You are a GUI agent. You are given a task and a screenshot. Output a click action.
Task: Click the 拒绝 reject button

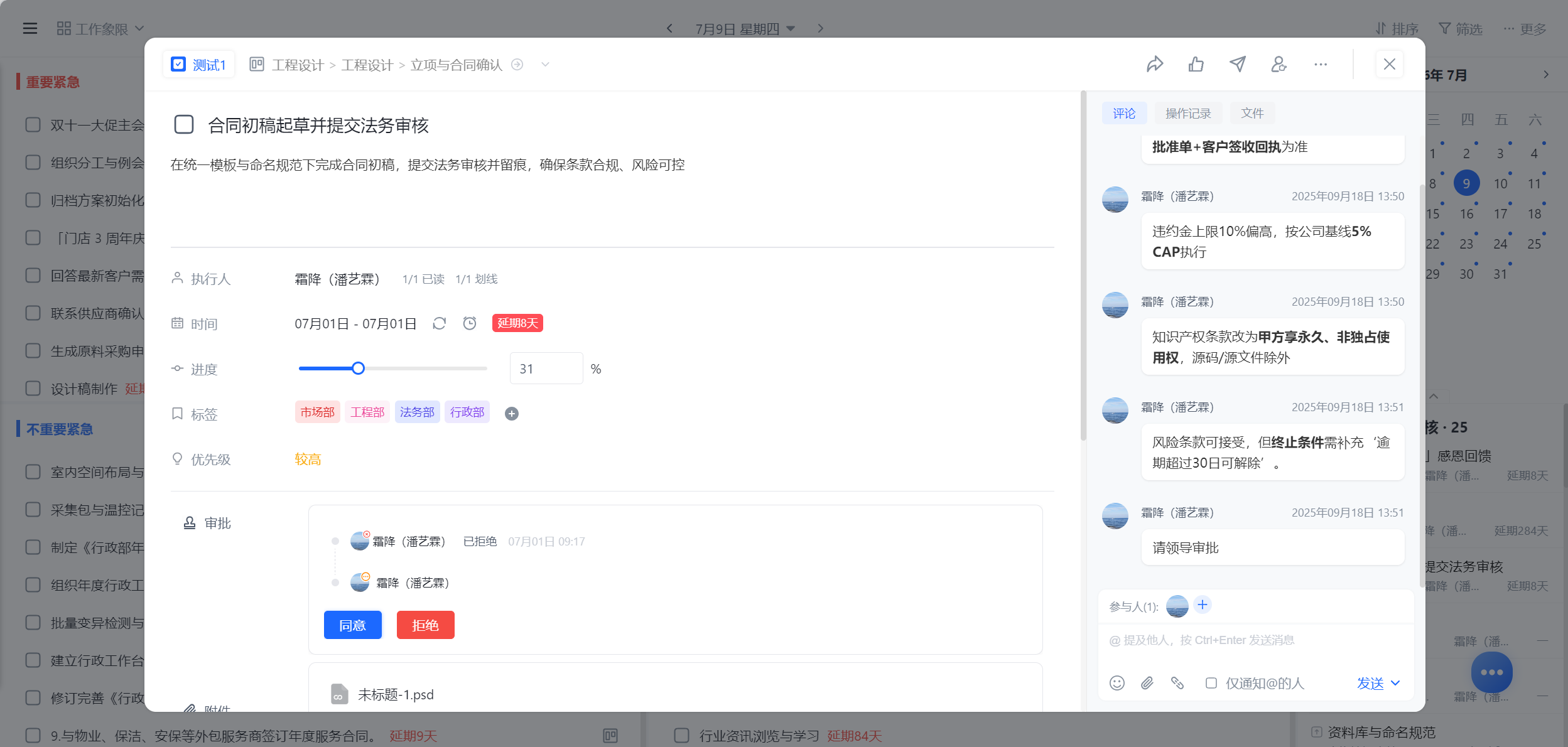[426, 625]
